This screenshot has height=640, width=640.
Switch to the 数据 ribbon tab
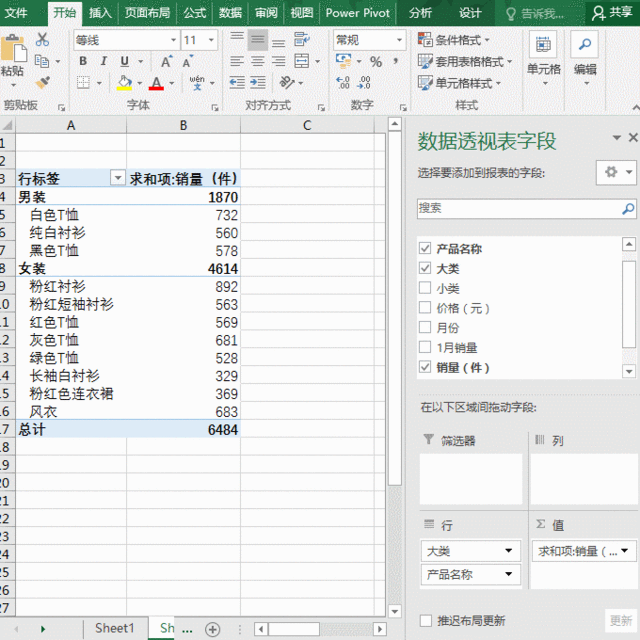230,13
